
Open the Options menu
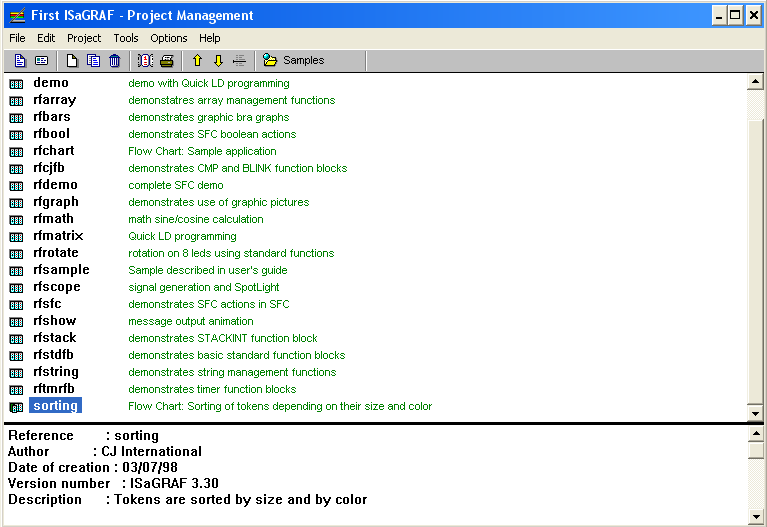click(169, 38)
